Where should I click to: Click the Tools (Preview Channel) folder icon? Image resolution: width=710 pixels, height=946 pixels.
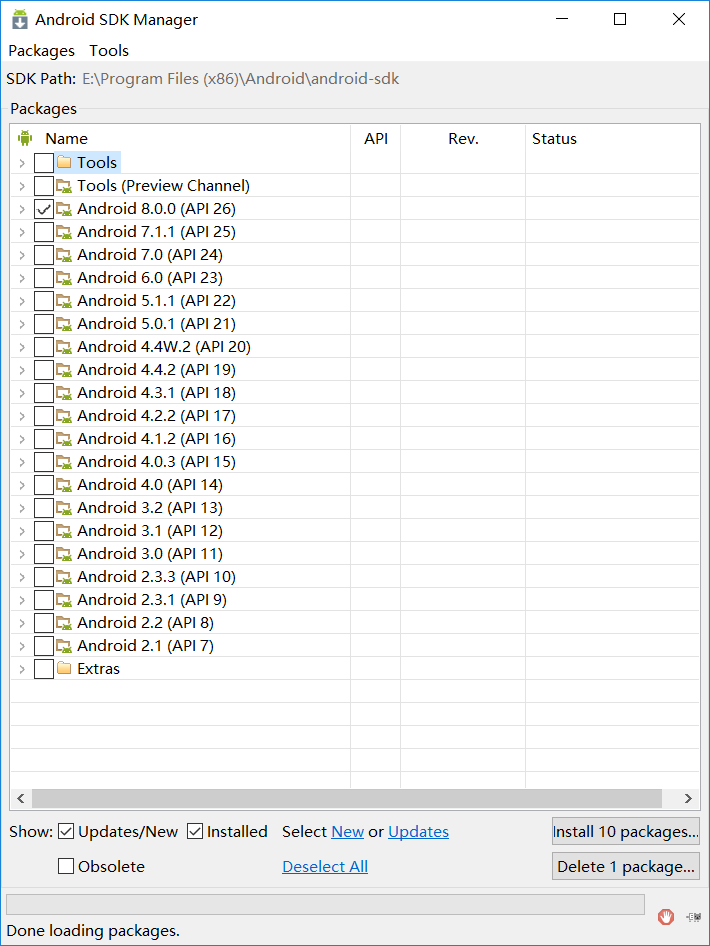[x=64, y=185]
